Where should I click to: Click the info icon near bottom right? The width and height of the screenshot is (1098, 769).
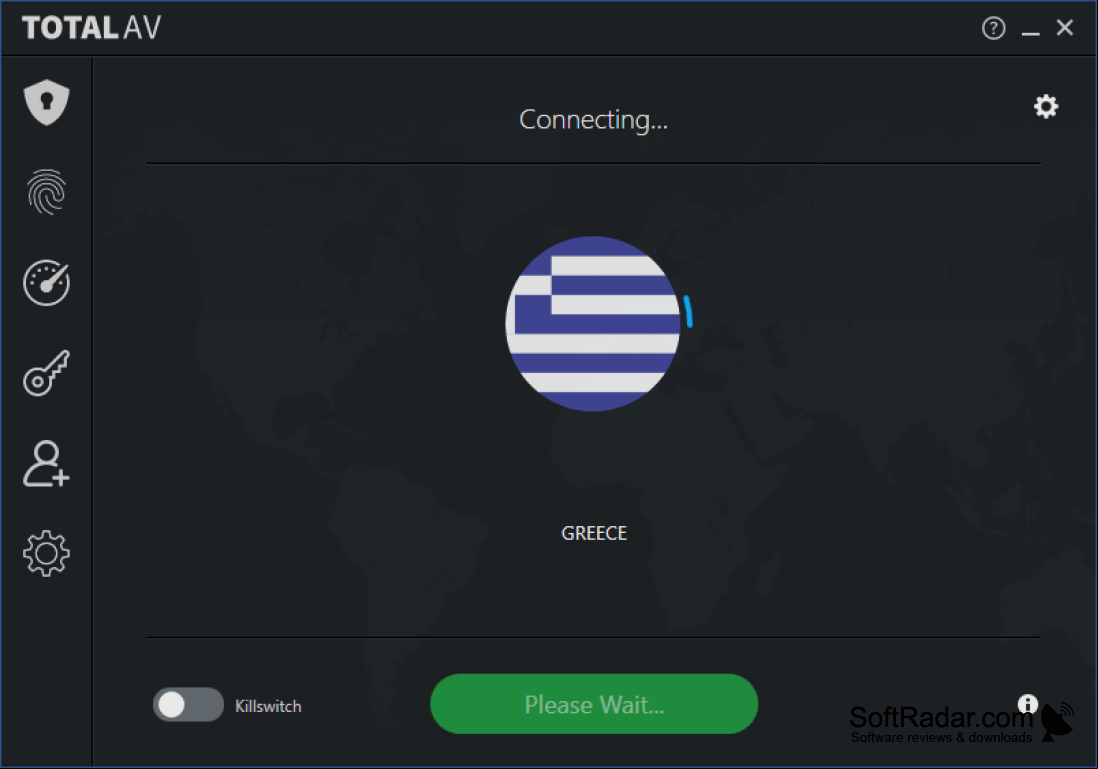click(1027, 704)
